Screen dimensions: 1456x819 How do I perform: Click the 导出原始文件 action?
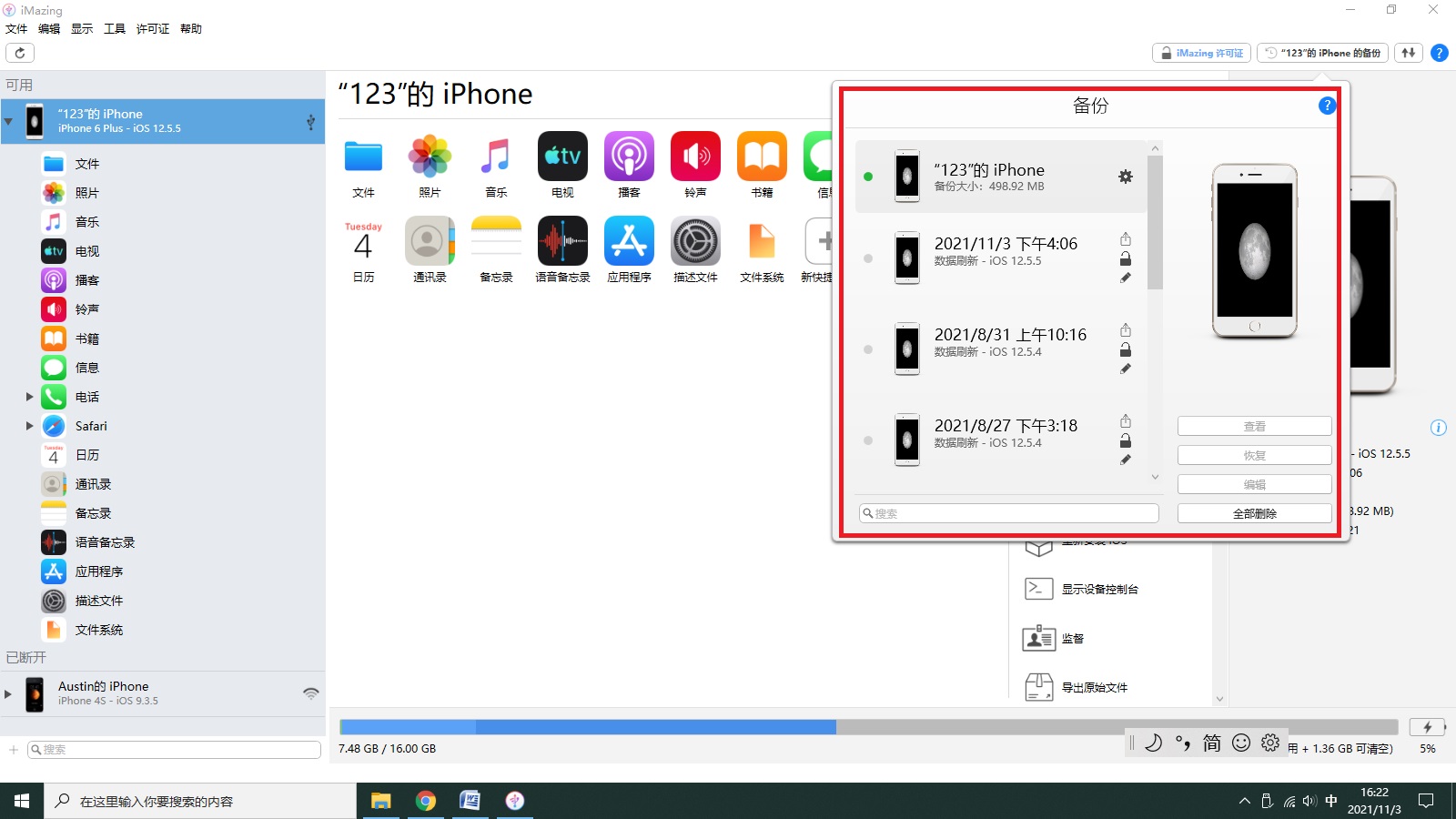[x=1077, y=687]
